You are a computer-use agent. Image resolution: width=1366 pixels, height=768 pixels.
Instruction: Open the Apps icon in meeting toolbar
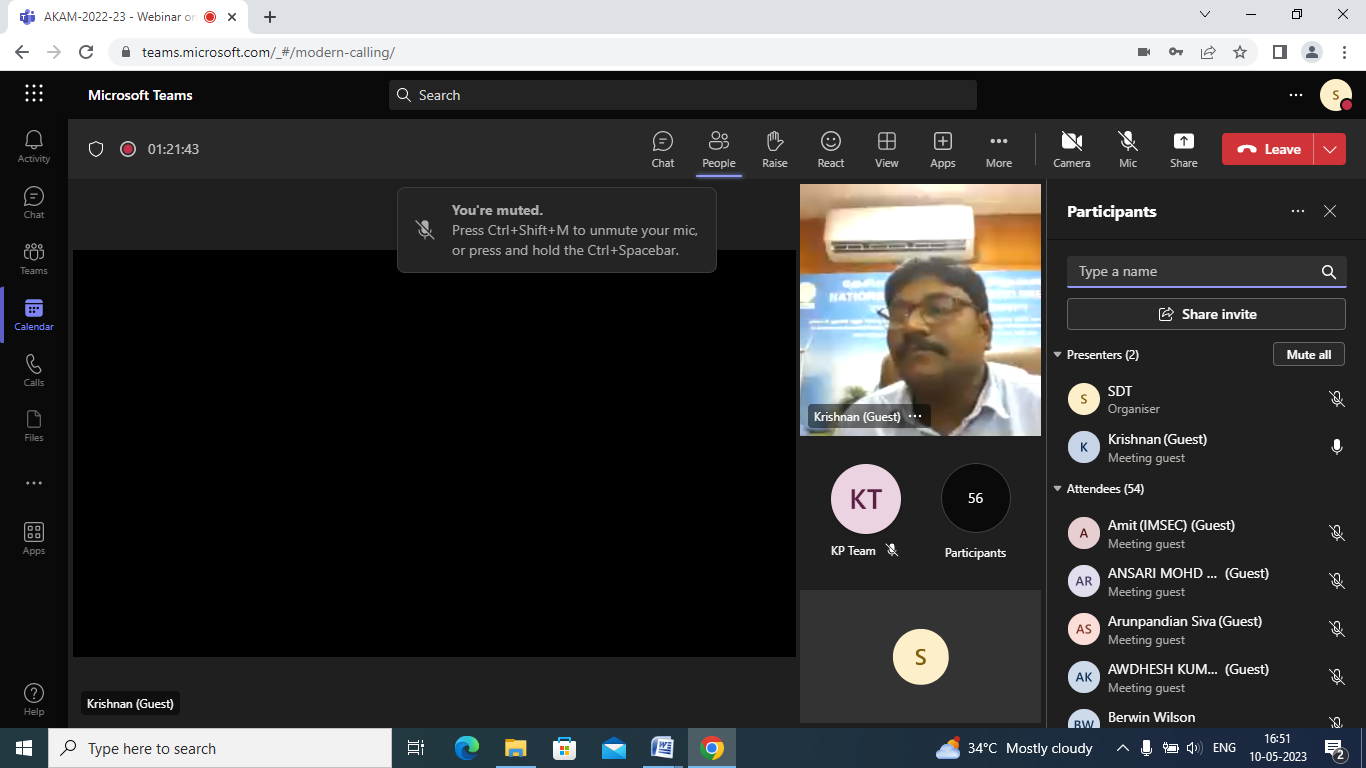pos(942,149)
